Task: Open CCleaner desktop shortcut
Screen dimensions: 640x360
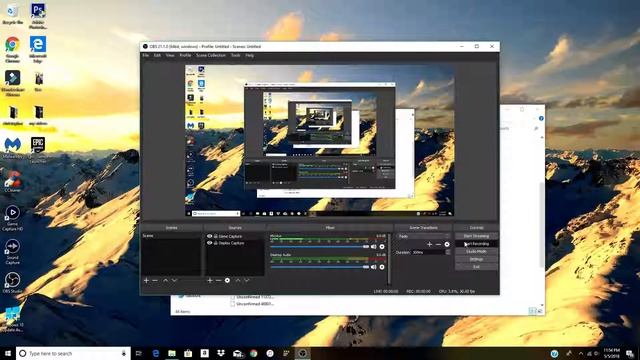Action: 13,182
